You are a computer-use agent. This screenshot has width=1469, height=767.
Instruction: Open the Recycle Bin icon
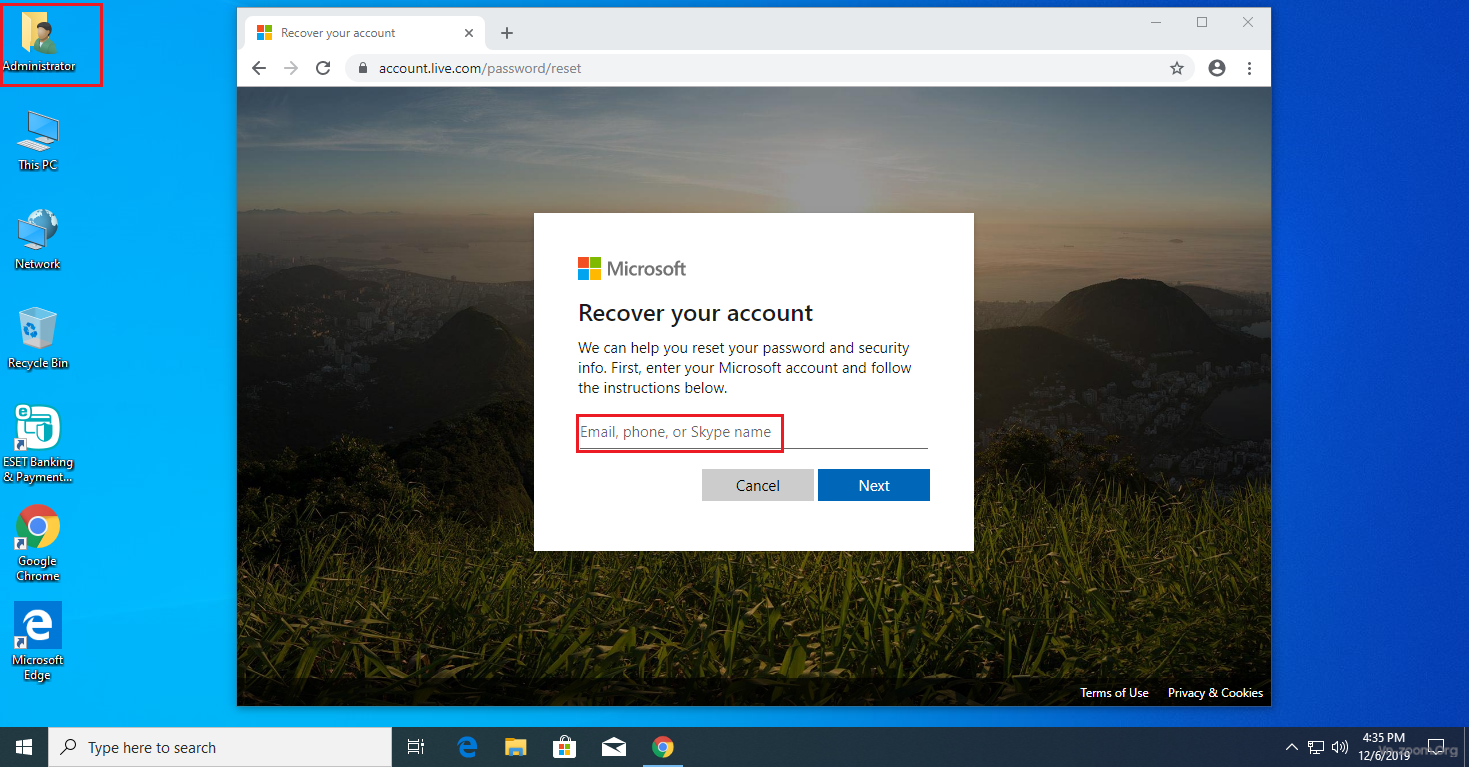pos(38,339)
